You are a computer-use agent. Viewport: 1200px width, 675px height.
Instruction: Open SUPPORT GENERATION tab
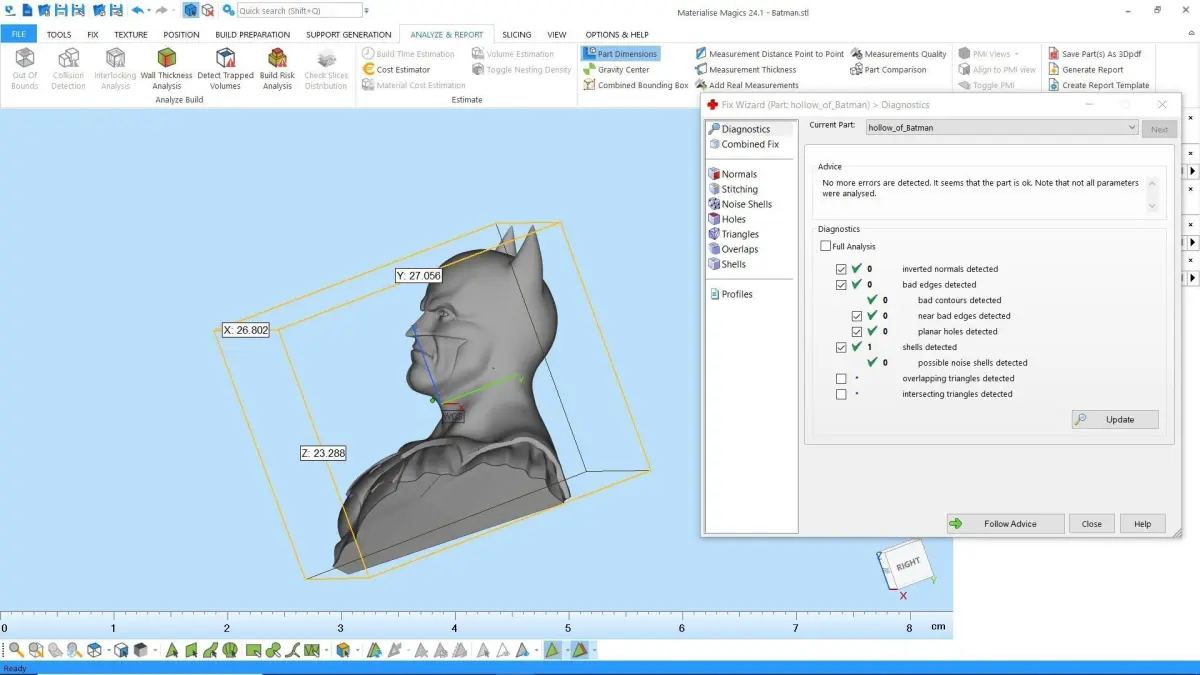[349, 34]
